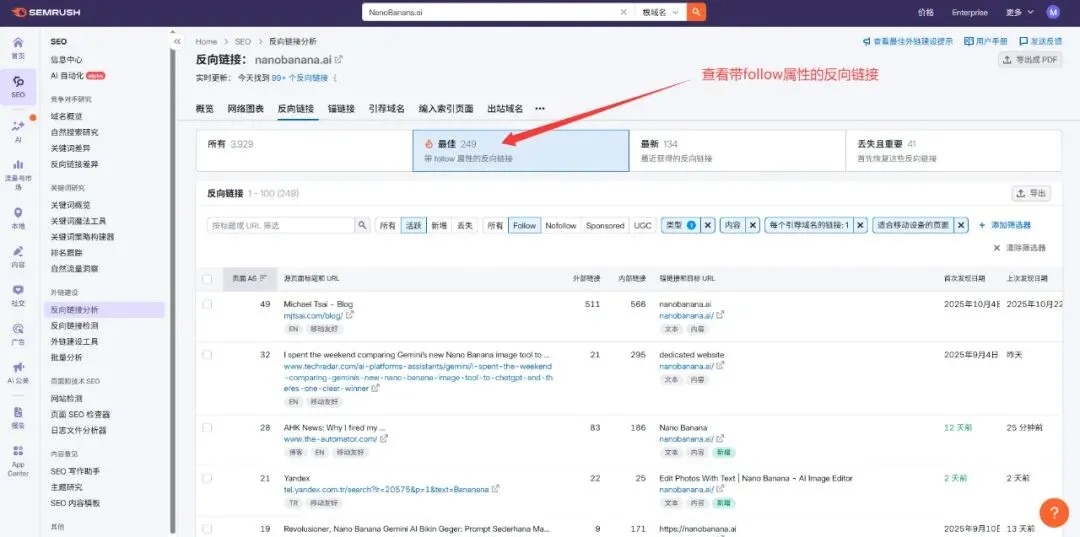Switch to the 引荐域名 tab

coord(386,109)
